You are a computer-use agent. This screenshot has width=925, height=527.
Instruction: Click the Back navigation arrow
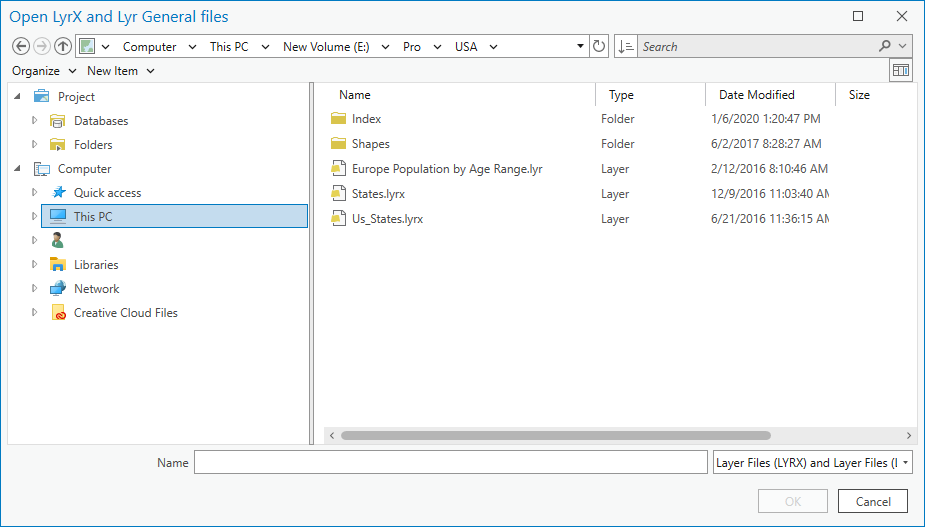click(21, 47)
